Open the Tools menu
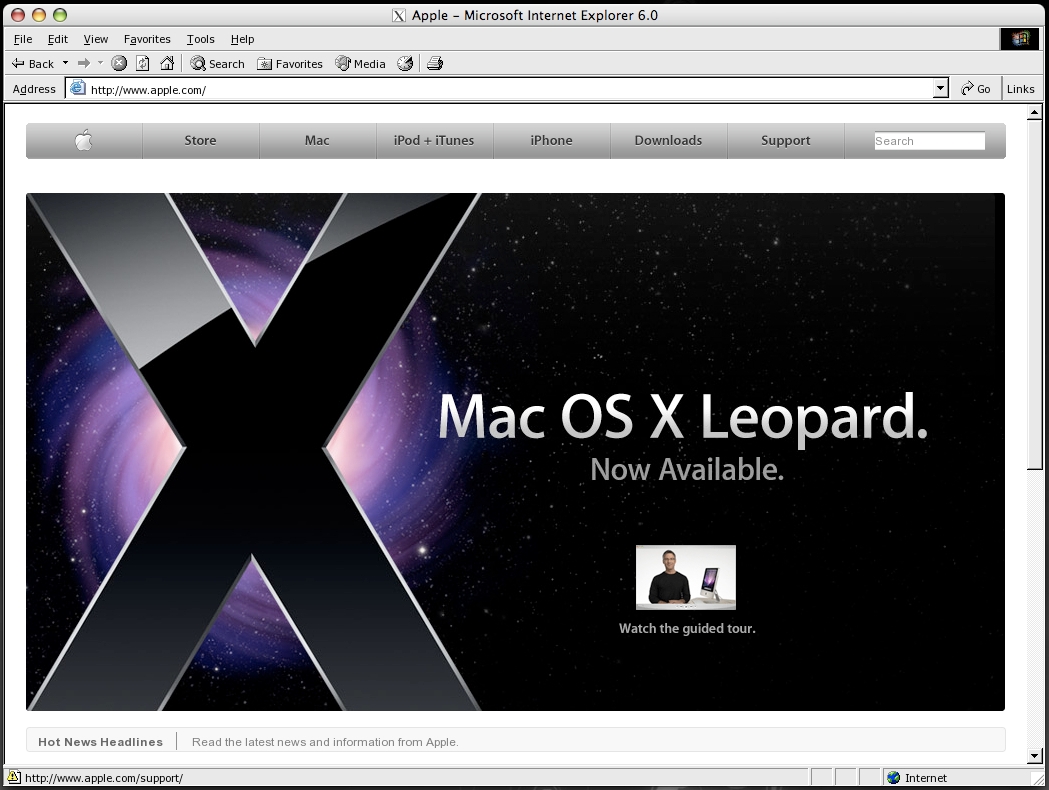1049x790 pixels. [201, 39]
